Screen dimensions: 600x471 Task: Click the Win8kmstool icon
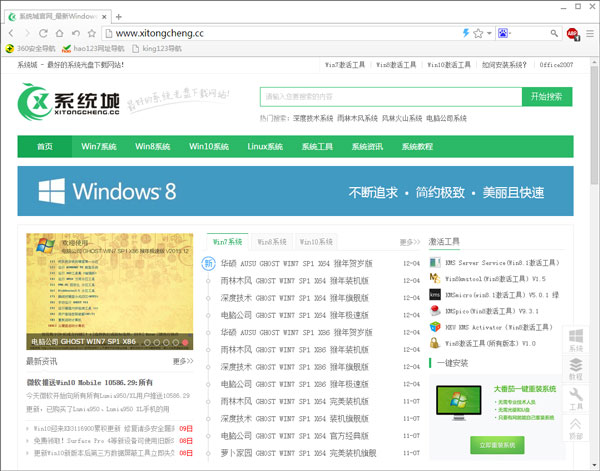pos(435,279)
